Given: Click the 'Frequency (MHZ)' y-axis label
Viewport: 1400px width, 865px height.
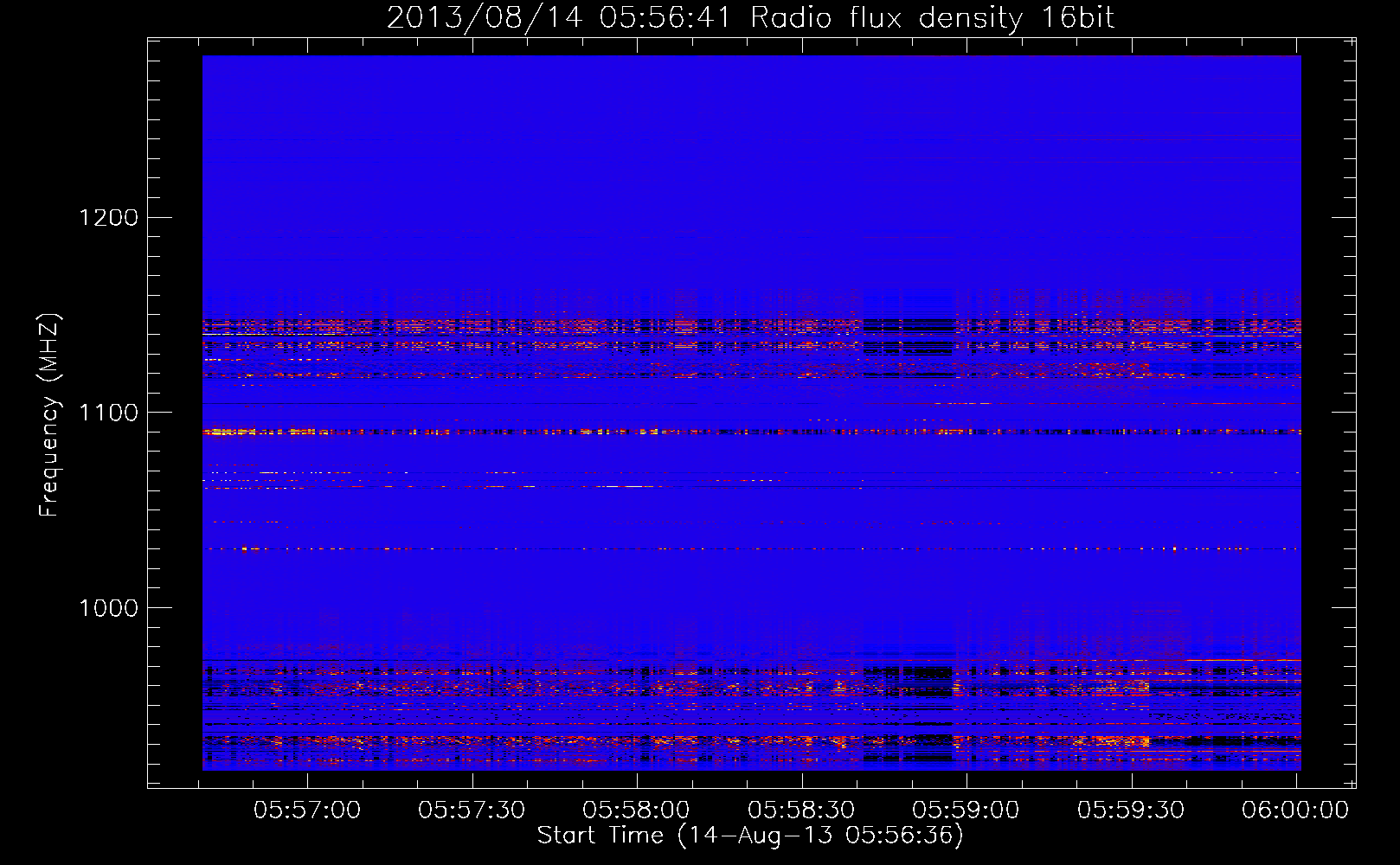Looking at the screenshot, I should 49,415.
